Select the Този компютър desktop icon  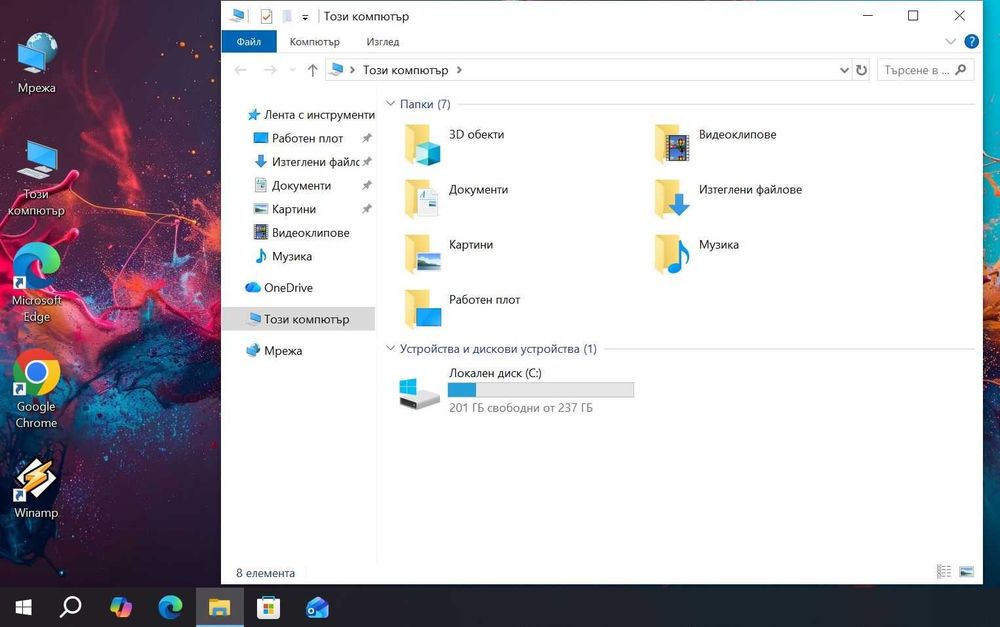(36, 179)
